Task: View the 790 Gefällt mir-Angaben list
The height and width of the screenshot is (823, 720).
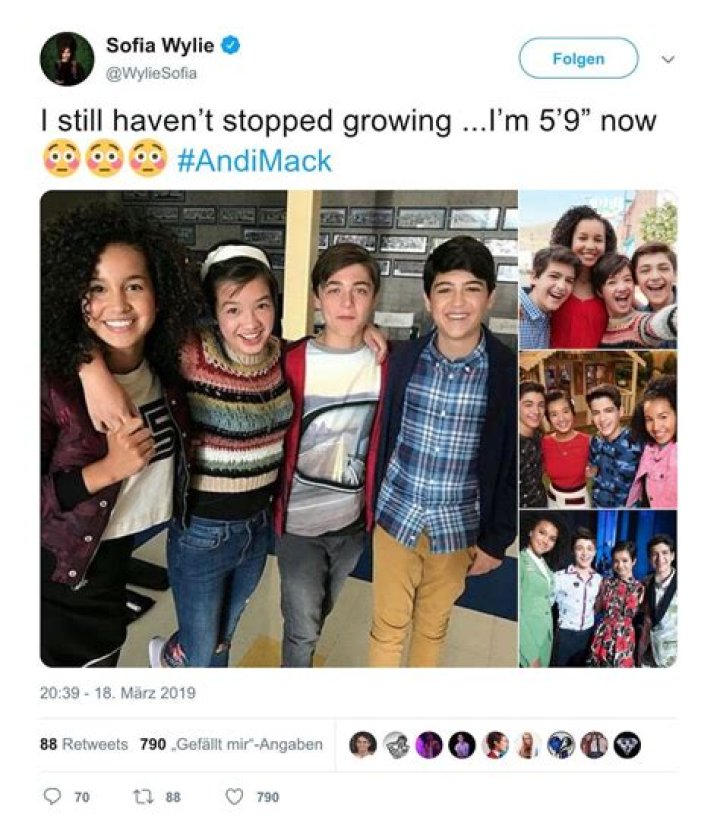Action: click(x=231, y=744)
